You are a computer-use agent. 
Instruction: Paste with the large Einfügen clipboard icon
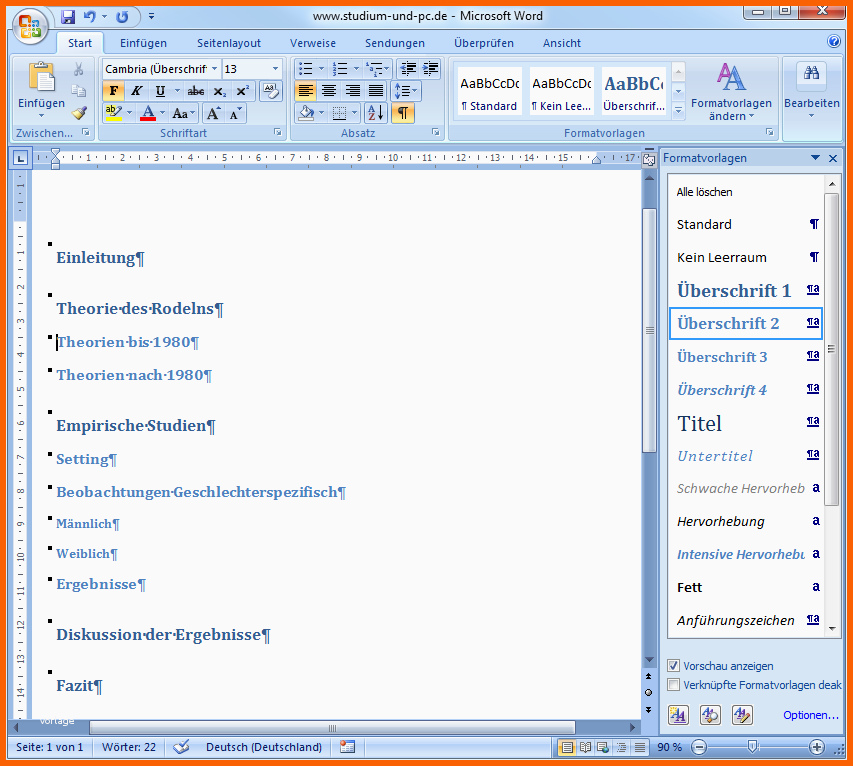(x=41, y=77)
